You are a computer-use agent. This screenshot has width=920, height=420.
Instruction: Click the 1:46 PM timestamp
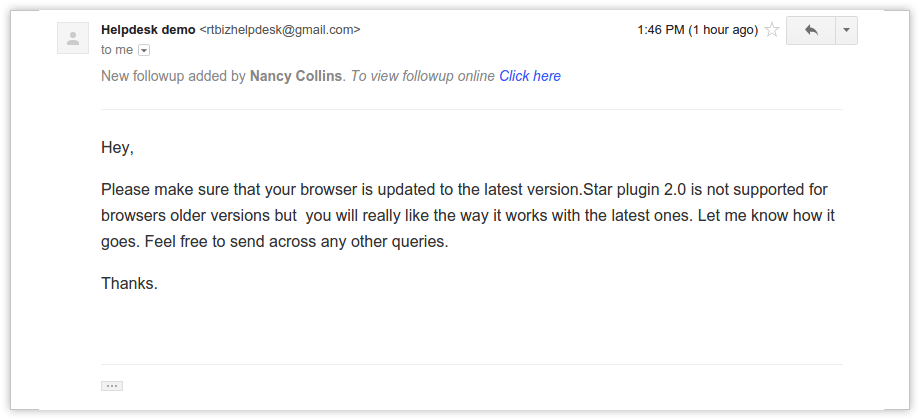[x=661, y=30]
